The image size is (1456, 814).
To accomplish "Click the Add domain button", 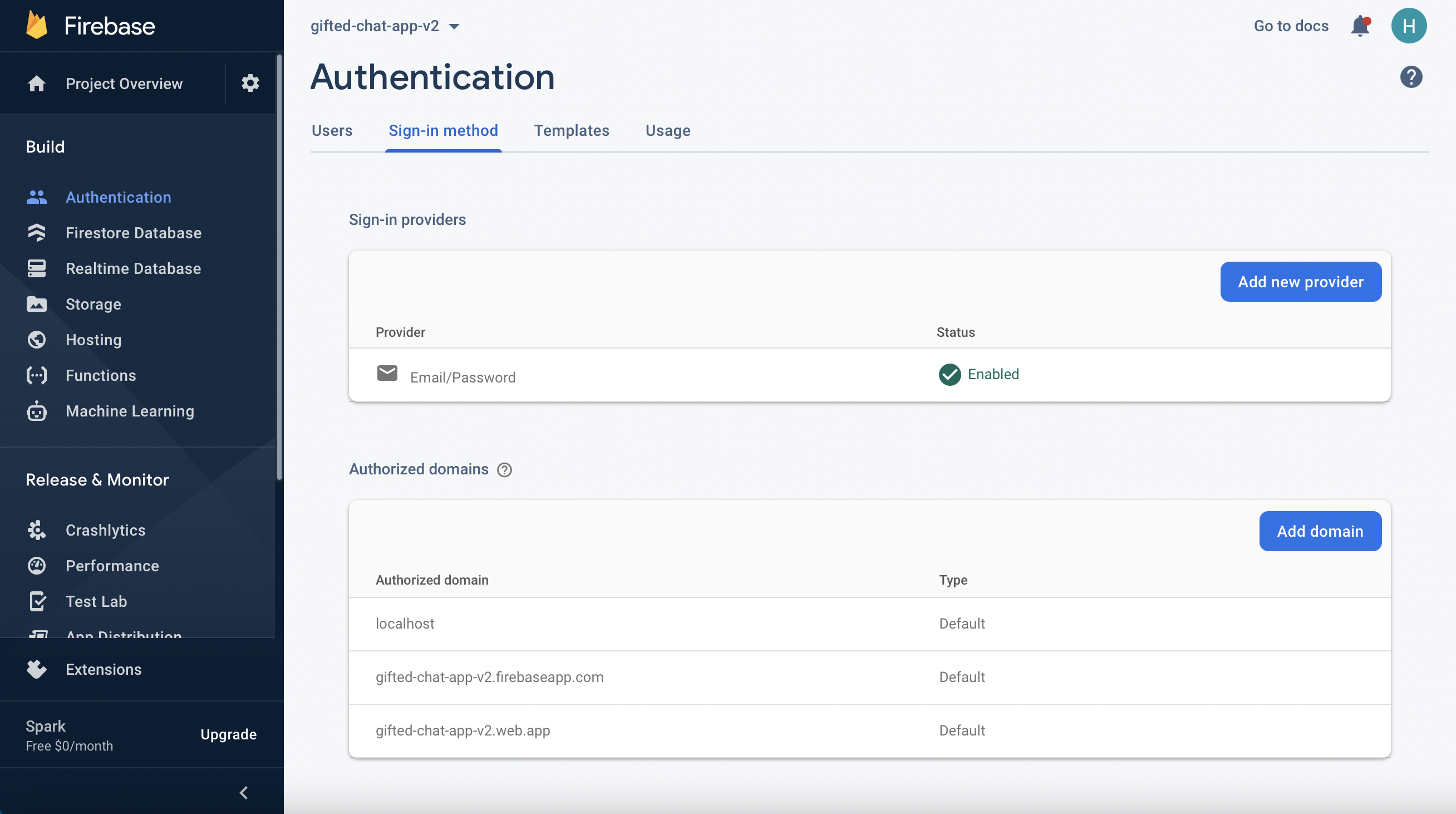I will 1320,531.
